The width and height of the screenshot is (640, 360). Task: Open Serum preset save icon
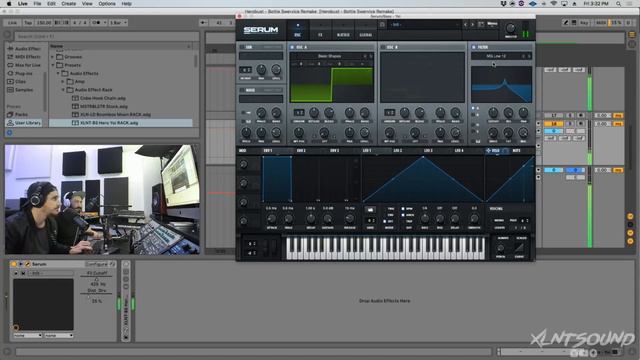point(382,24)
